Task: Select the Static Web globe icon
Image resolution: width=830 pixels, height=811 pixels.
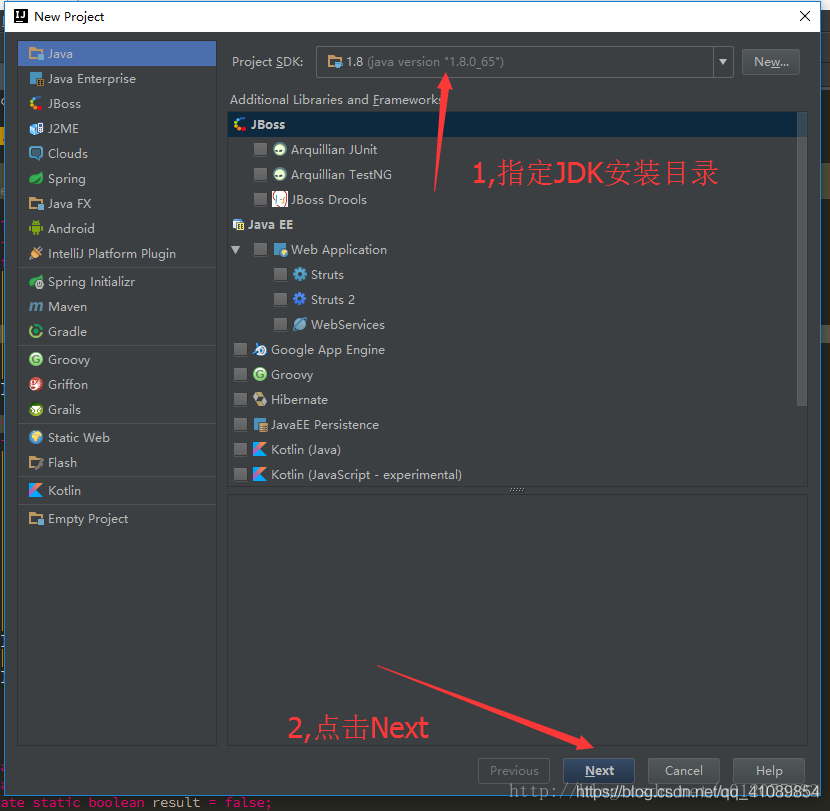Action: tap(36, 437)
